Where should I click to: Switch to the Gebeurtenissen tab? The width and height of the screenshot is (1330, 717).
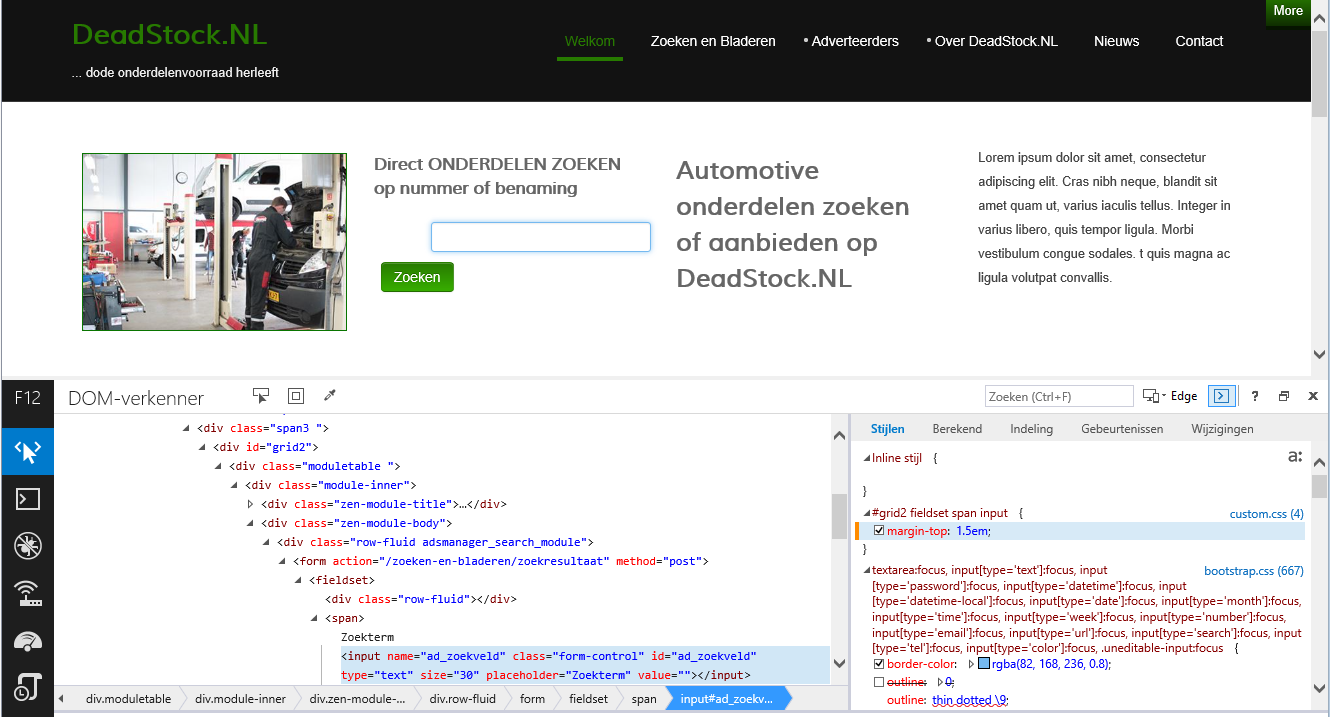1122,429
